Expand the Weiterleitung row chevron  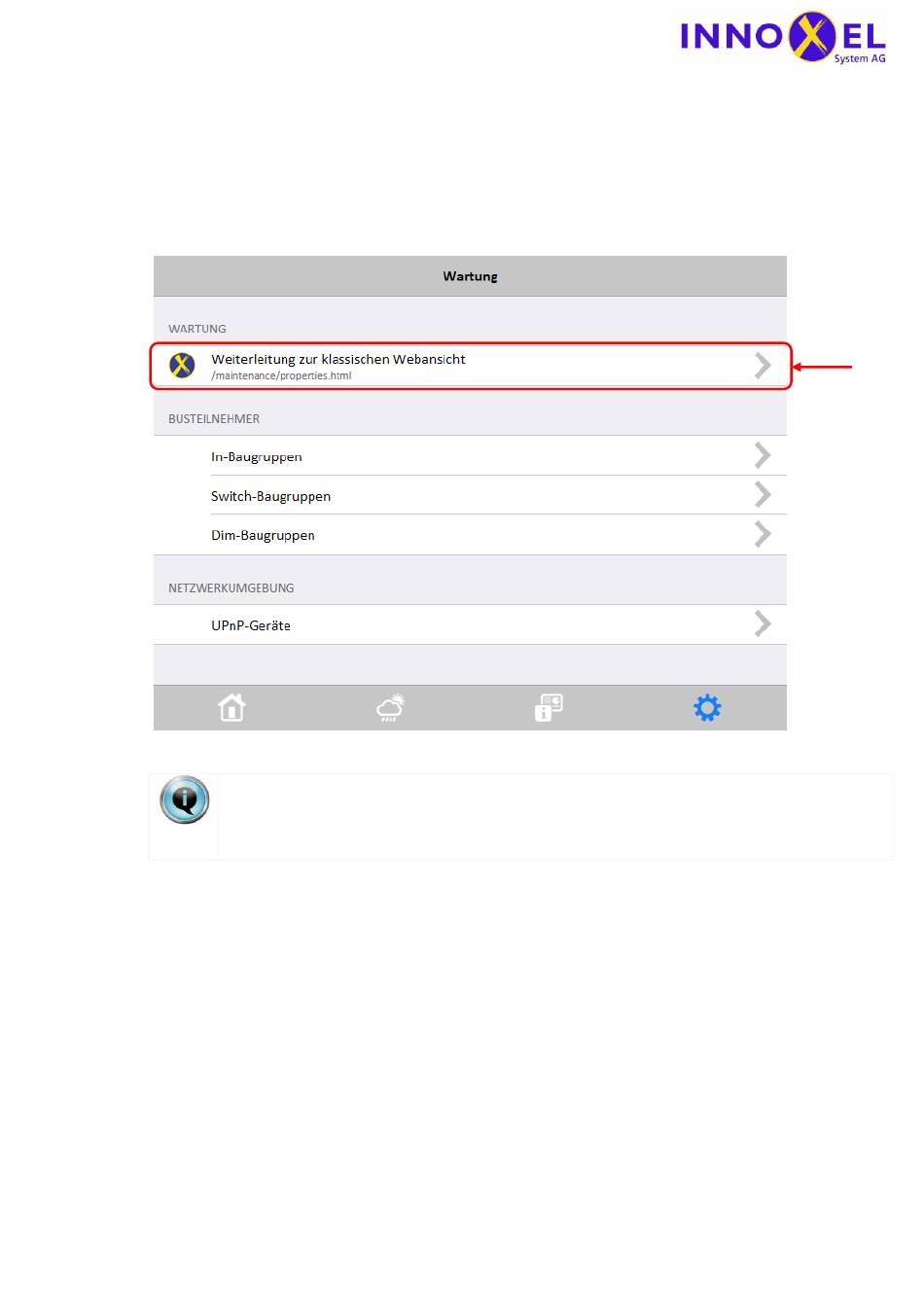coord(763,366)
